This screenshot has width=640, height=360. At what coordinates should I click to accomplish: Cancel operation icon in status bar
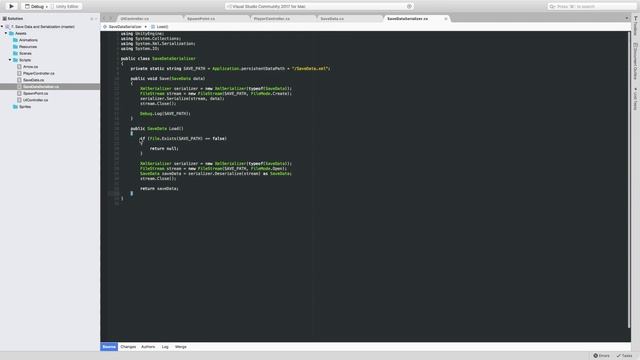409,7
